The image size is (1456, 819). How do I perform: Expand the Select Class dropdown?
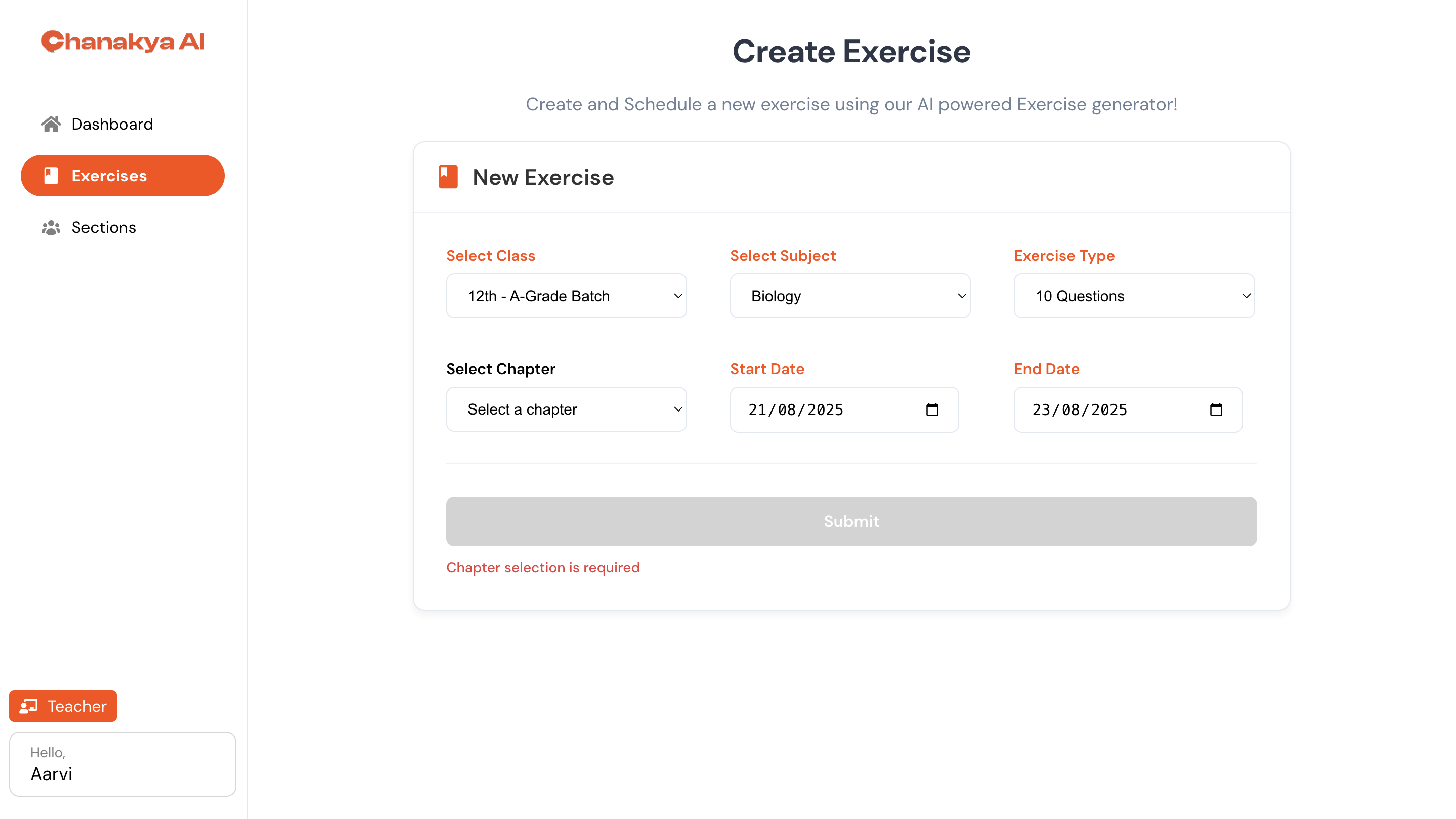(566, 296)
